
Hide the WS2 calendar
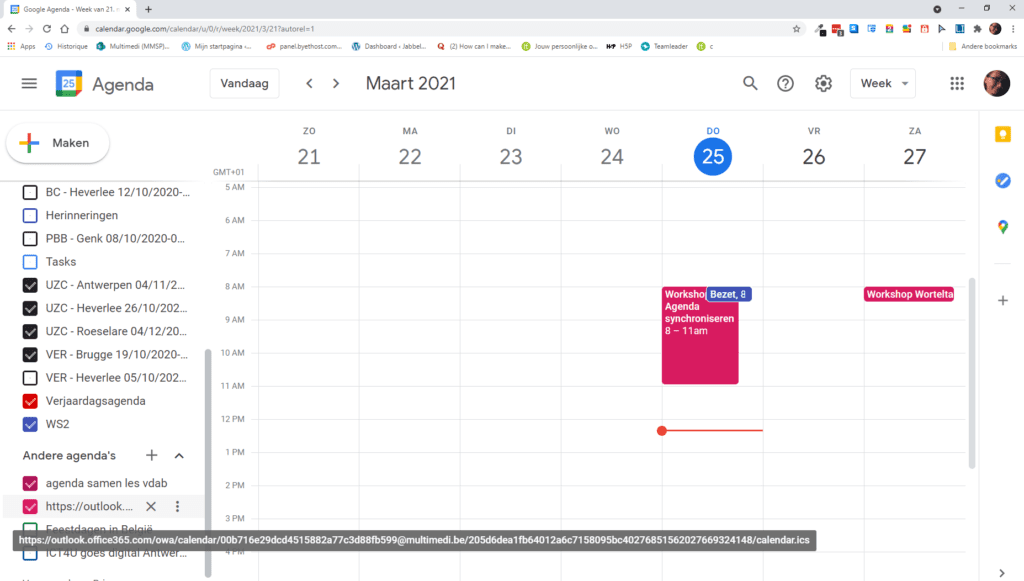(30, 424)
